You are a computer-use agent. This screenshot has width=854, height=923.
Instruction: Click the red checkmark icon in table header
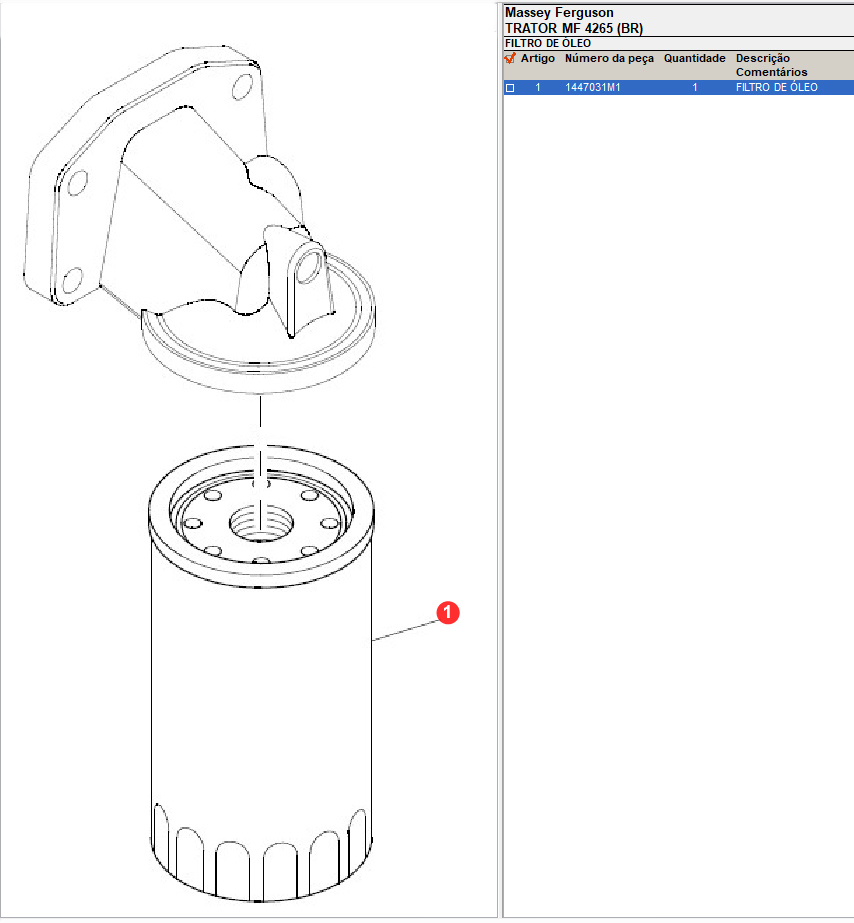coord(510,59)
